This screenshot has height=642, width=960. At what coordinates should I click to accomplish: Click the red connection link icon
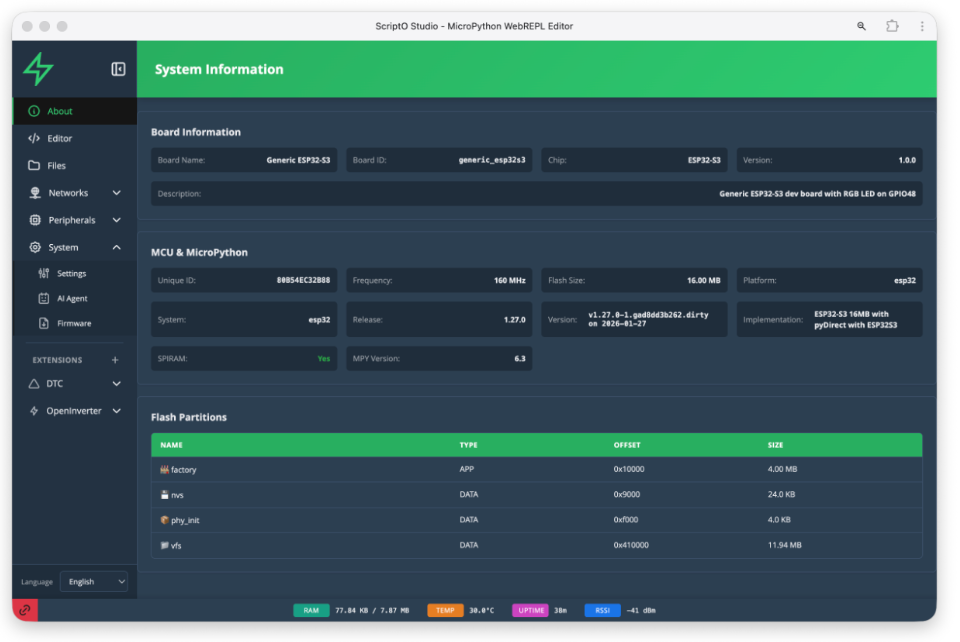tap(25, 609)
